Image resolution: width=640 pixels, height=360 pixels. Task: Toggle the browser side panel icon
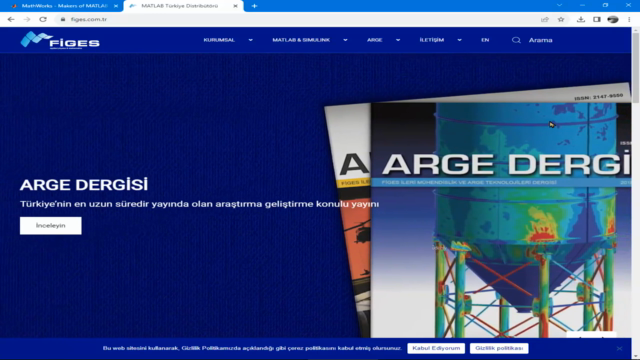[597, 19]
